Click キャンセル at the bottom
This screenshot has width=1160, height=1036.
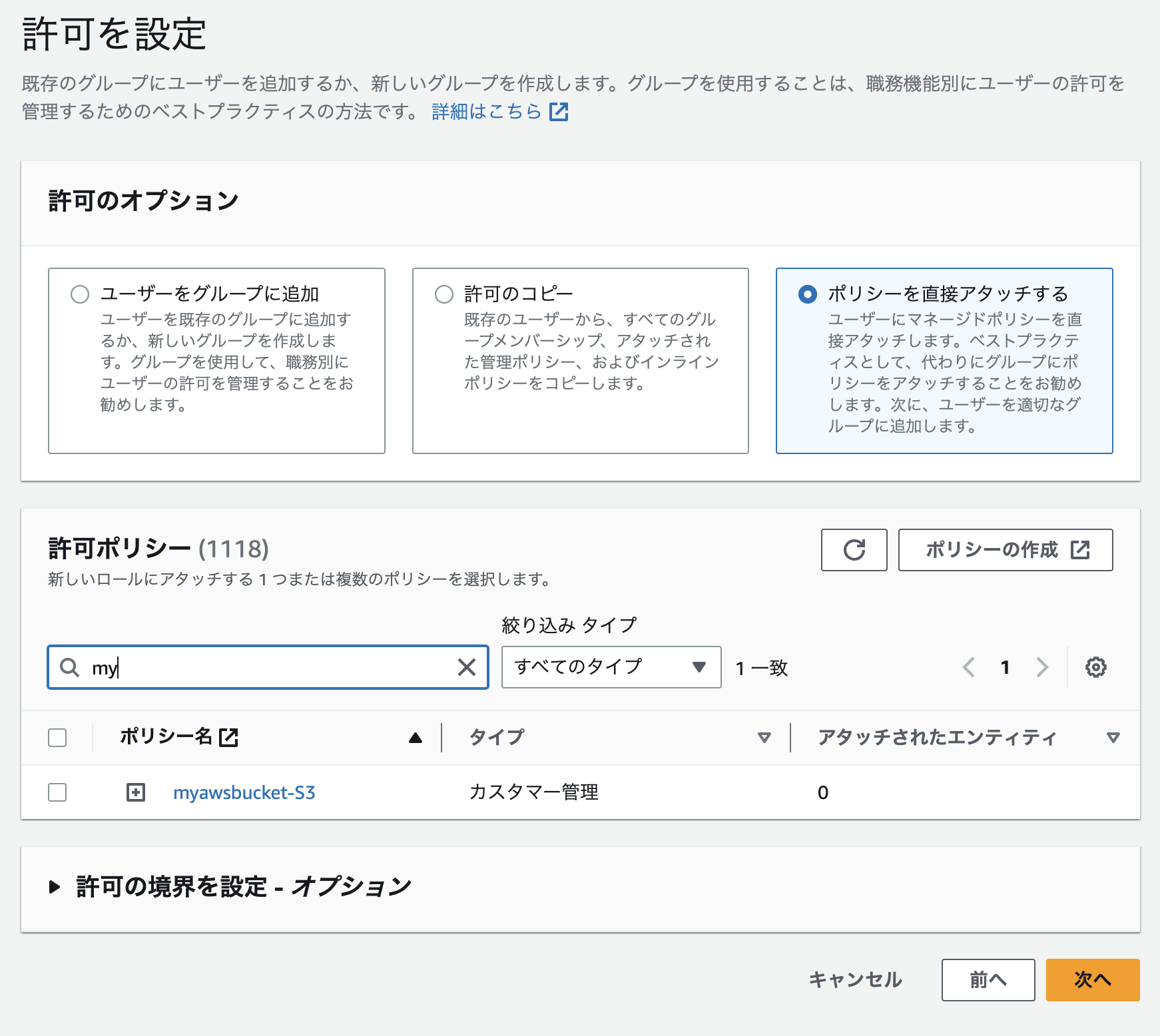pyautogui.click(x=855, y=979)
